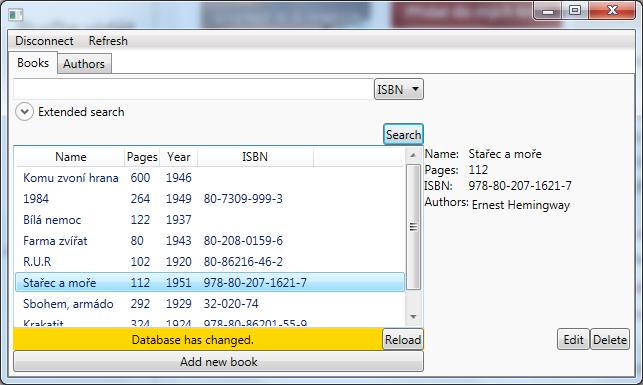Click the Delete button

point(610,339)
